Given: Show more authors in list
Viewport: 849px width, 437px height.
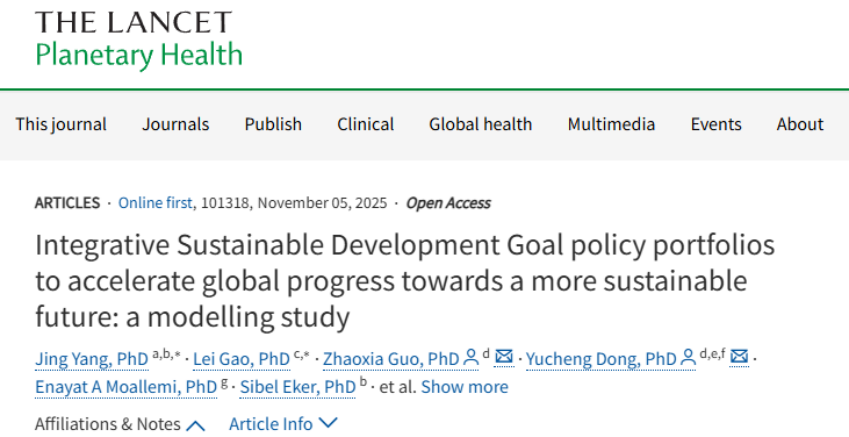Looking at the screenshot, I should click(464, 386).
